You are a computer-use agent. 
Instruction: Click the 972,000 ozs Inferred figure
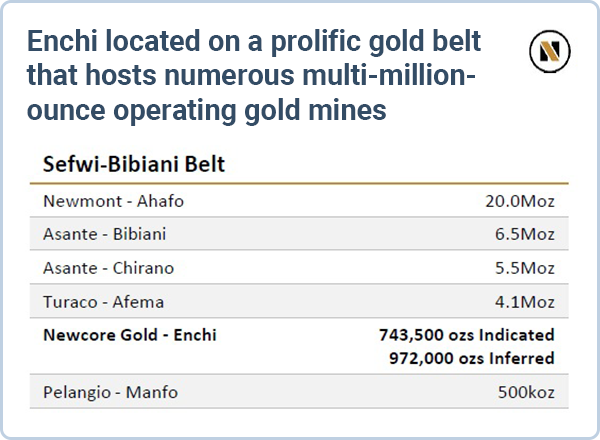(x=472, y=357)
